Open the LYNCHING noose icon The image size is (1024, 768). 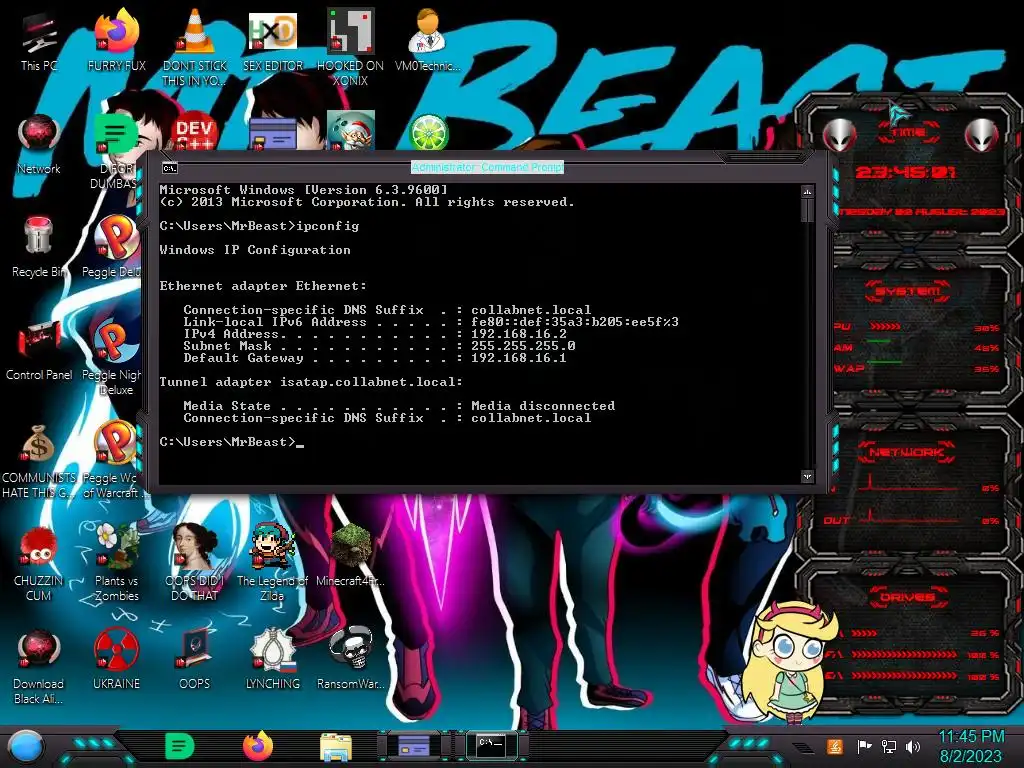[x=272, y=660]
